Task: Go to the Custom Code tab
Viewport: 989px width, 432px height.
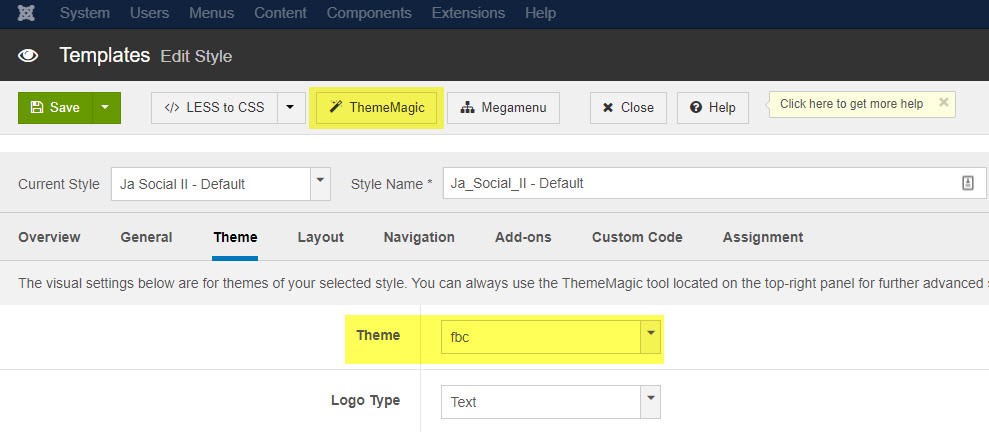Action: (637, 237)
